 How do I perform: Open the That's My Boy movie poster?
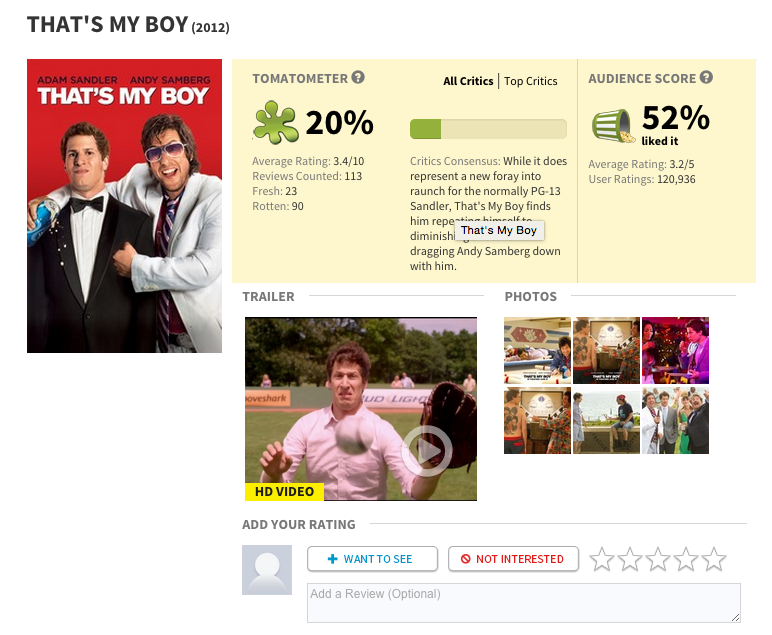click(x=125, y=206)
